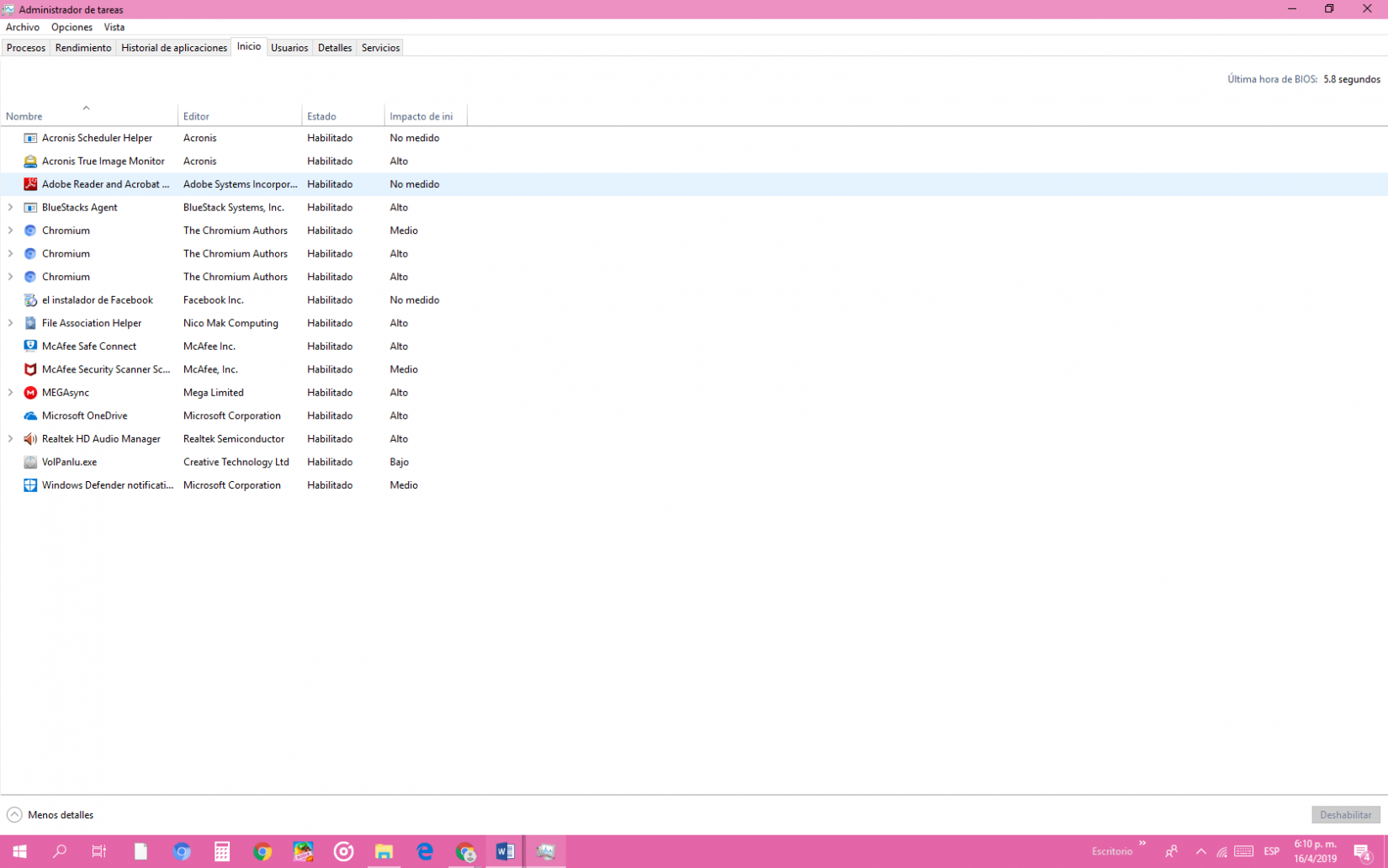Open Microsoft Edge from the taskbar
The height and width of the screenshot is (868, 1388).
[425, 851]
